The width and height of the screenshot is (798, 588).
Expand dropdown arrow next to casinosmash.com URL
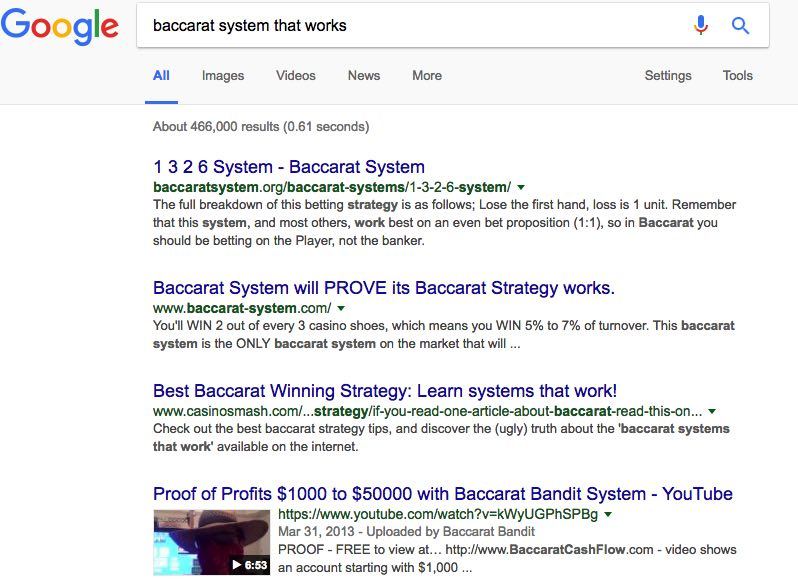[712, 411]
